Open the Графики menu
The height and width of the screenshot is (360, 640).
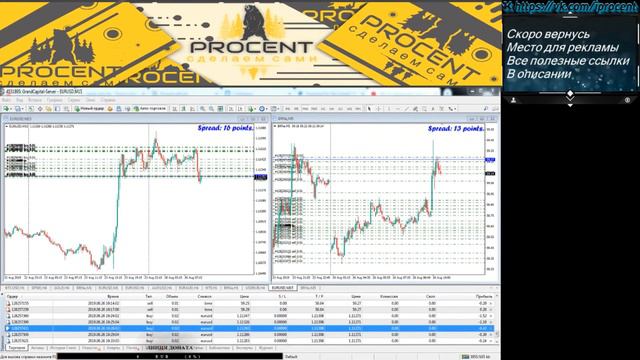click(54, 100)
